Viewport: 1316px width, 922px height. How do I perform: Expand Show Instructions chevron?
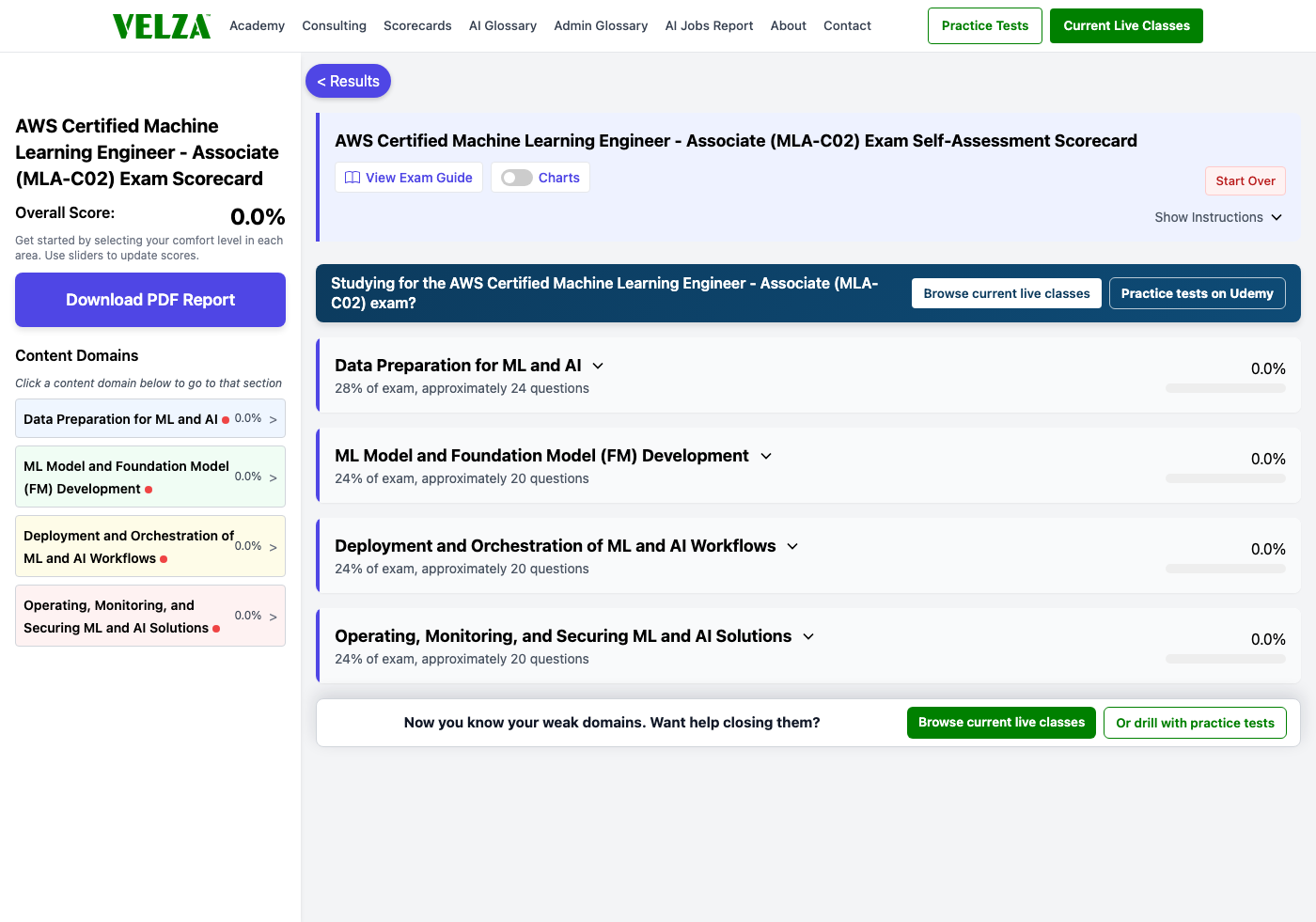1277,217
